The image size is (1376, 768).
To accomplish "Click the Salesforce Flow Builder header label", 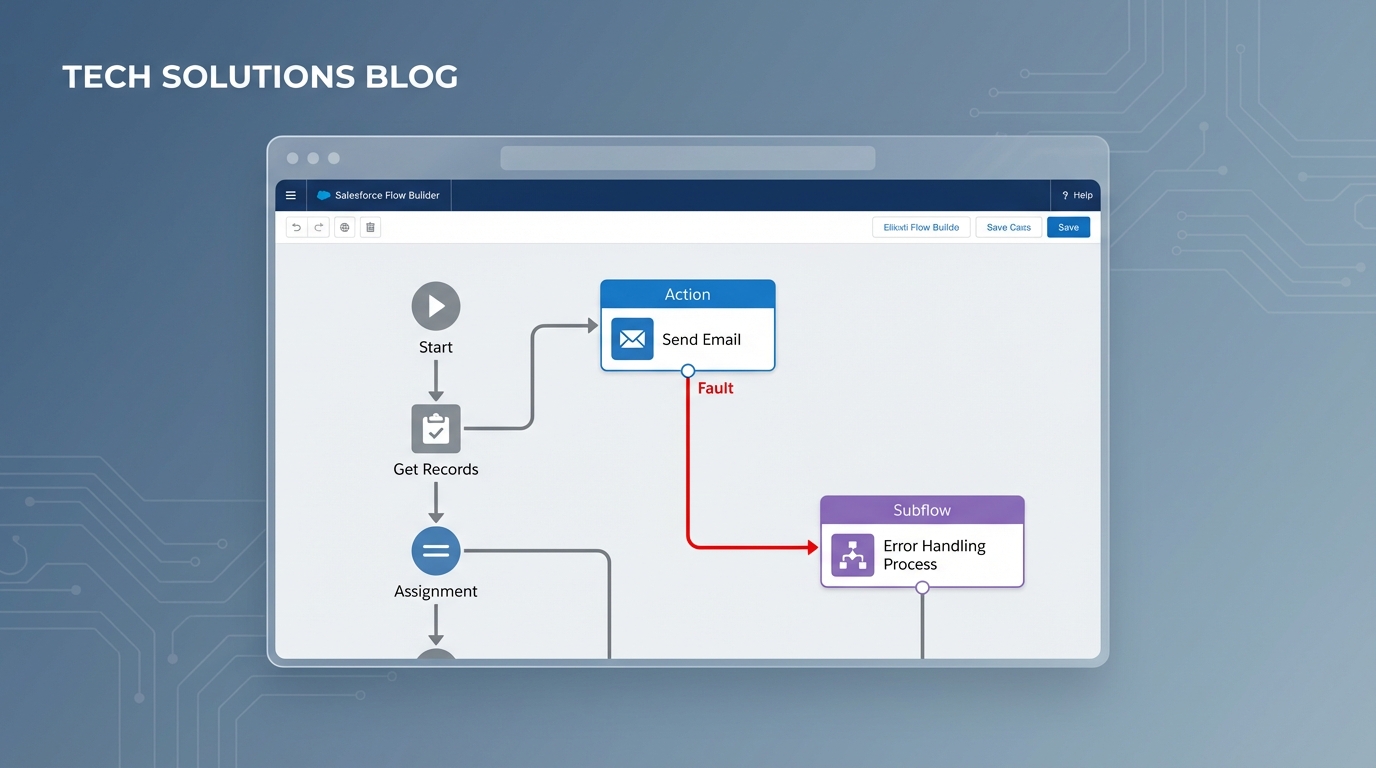I will click(387, 195).
